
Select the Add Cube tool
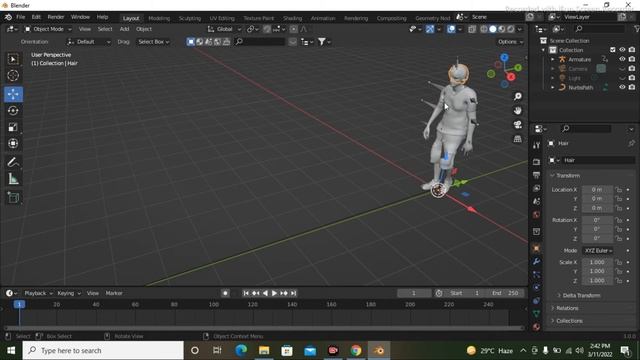[x=13, y=198]
